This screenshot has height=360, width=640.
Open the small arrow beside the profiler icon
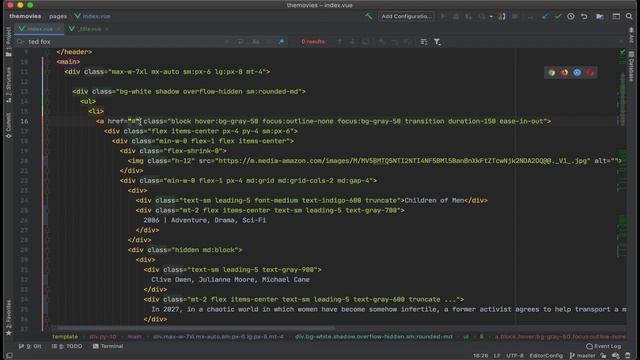point(491,17)
